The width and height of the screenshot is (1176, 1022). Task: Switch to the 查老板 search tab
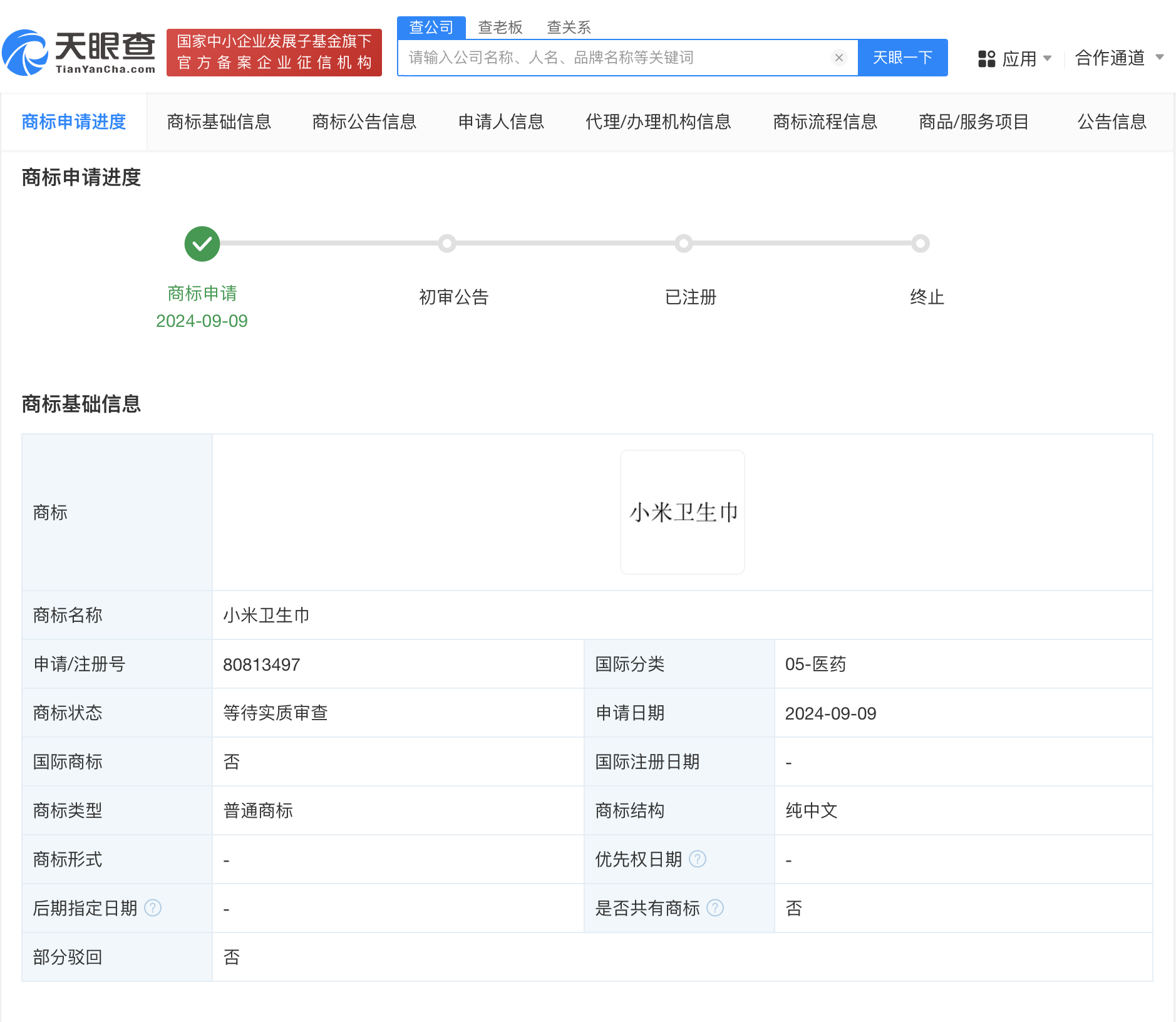[x=500, y=26]
